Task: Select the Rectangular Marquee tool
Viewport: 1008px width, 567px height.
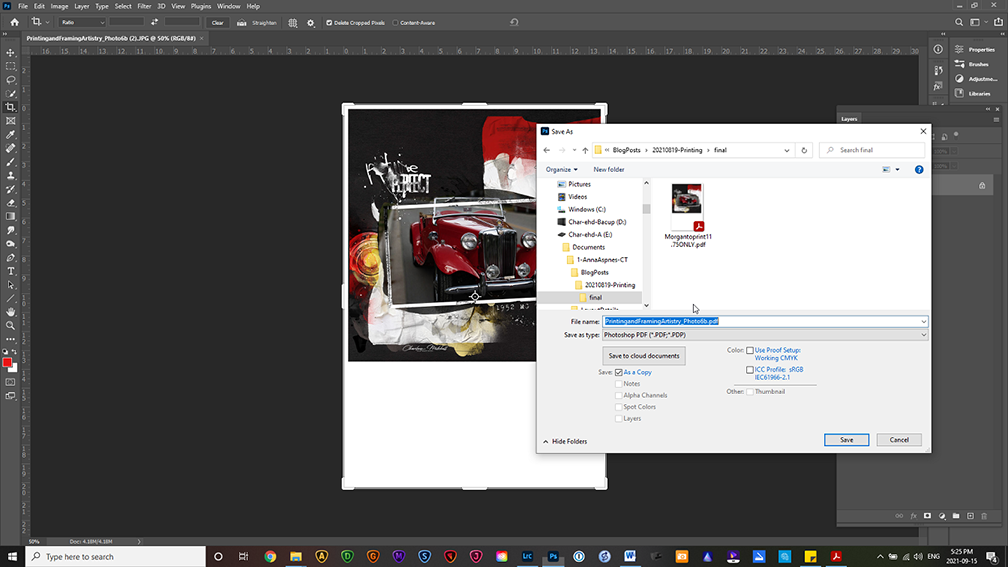Action: [x=10, y=66]
